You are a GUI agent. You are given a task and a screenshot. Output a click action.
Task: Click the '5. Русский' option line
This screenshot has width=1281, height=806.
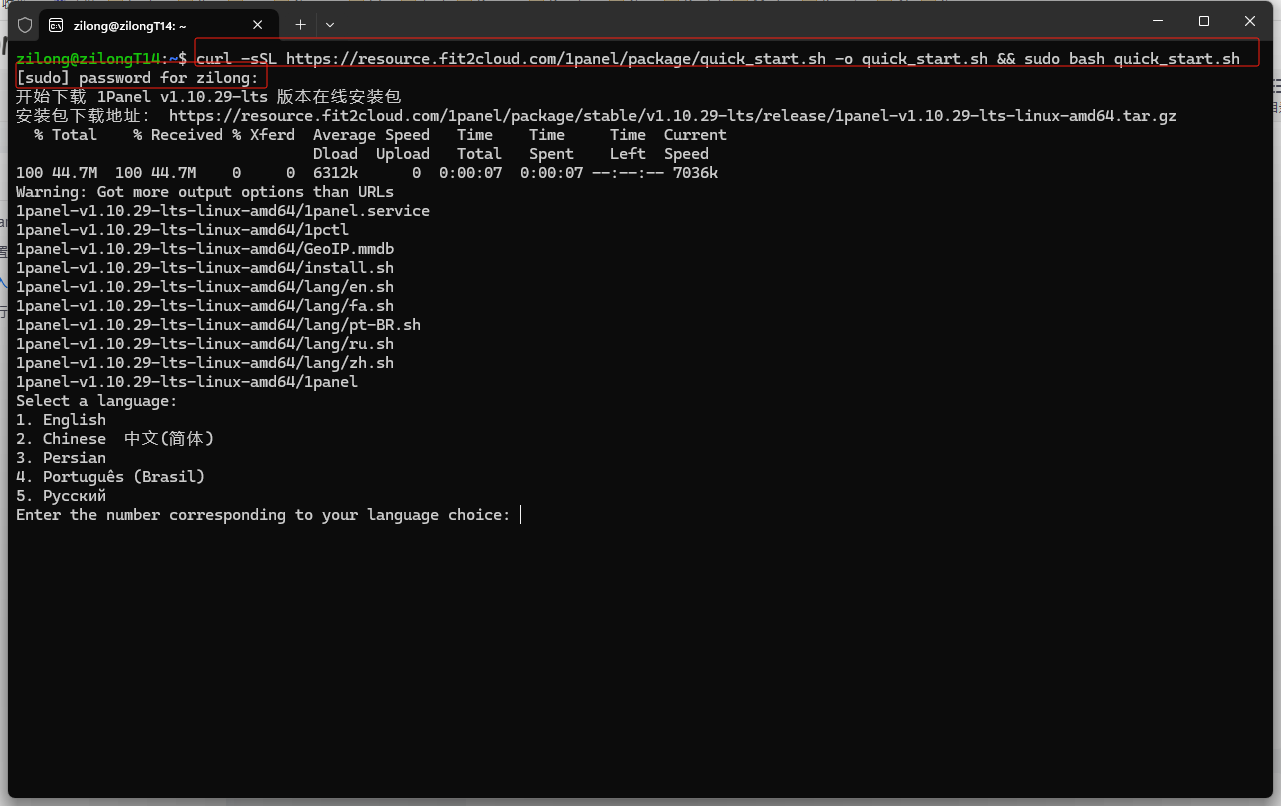tap(61, 496)
